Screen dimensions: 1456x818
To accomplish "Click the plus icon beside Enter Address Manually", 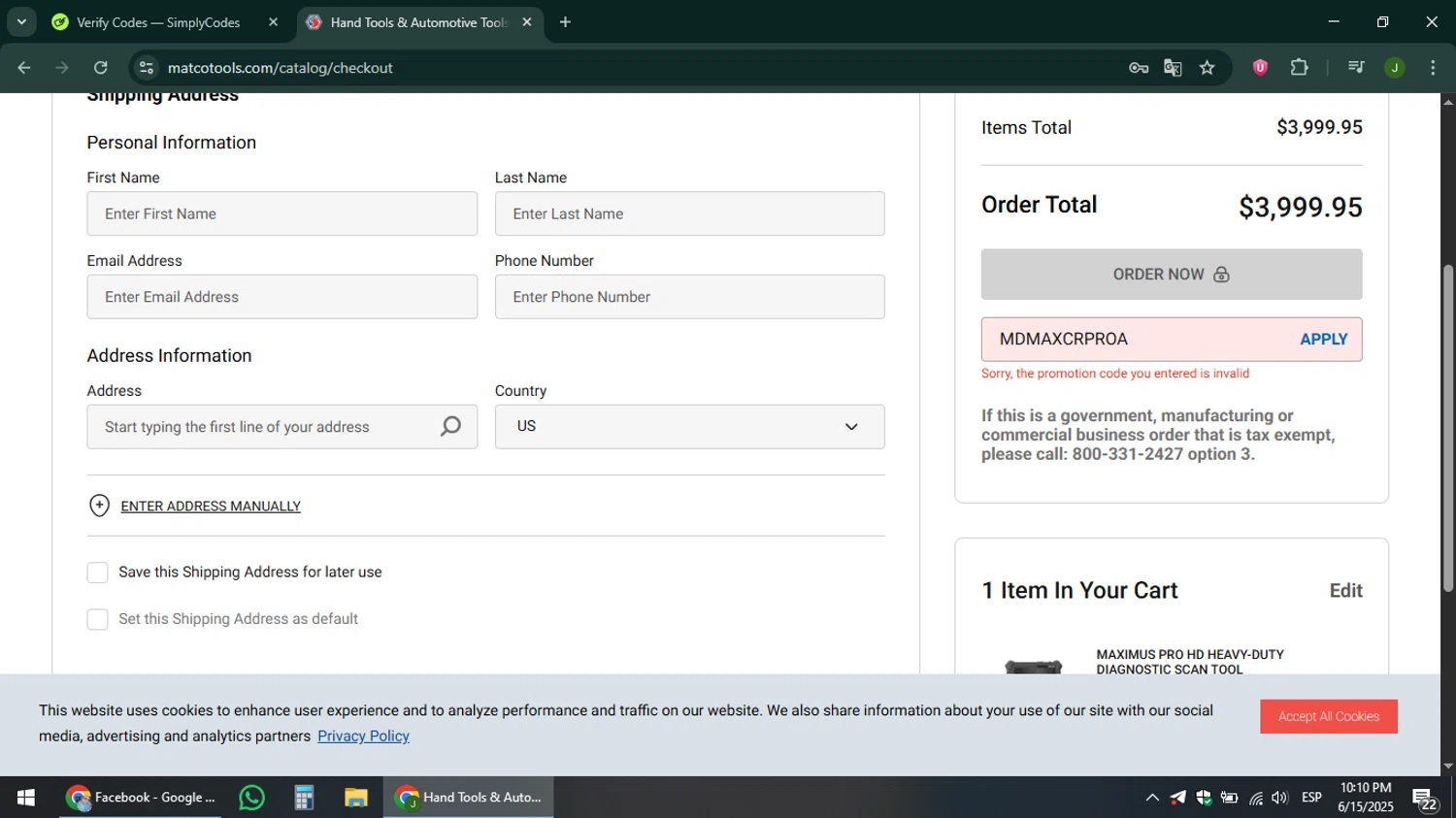I will (x=99, y=506).
